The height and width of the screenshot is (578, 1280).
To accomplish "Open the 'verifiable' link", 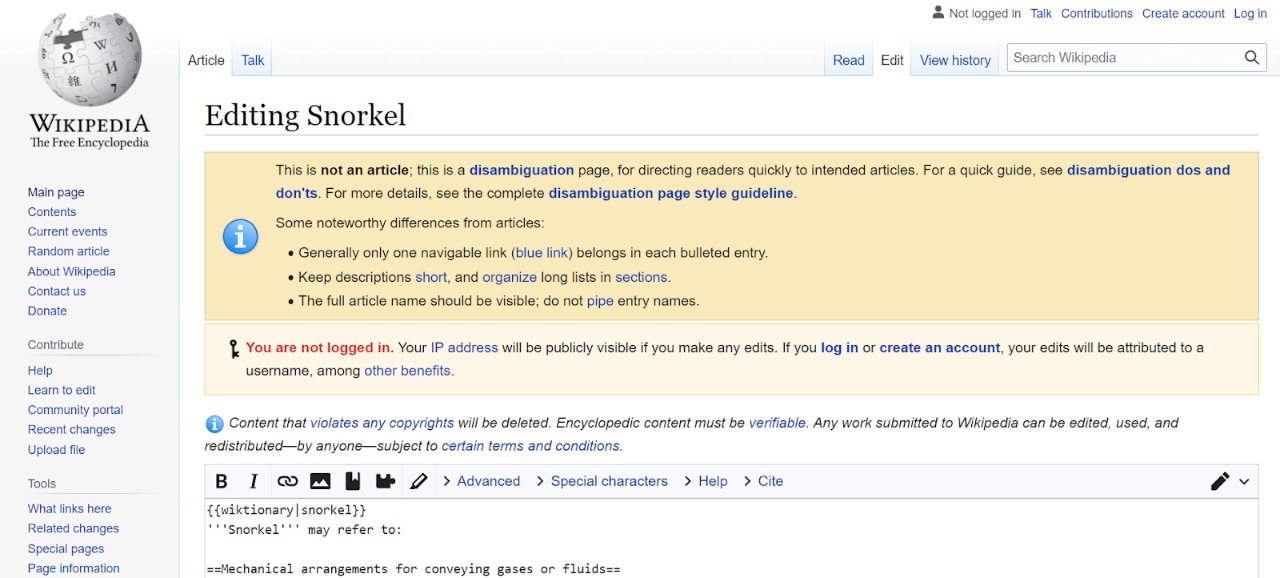I will click(777, 423).
